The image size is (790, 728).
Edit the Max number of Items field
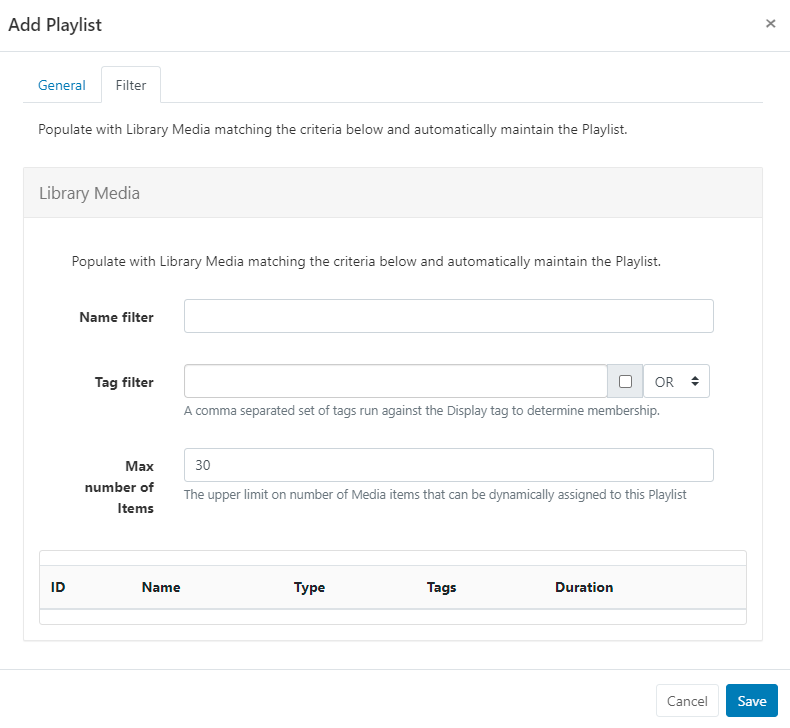448,465
